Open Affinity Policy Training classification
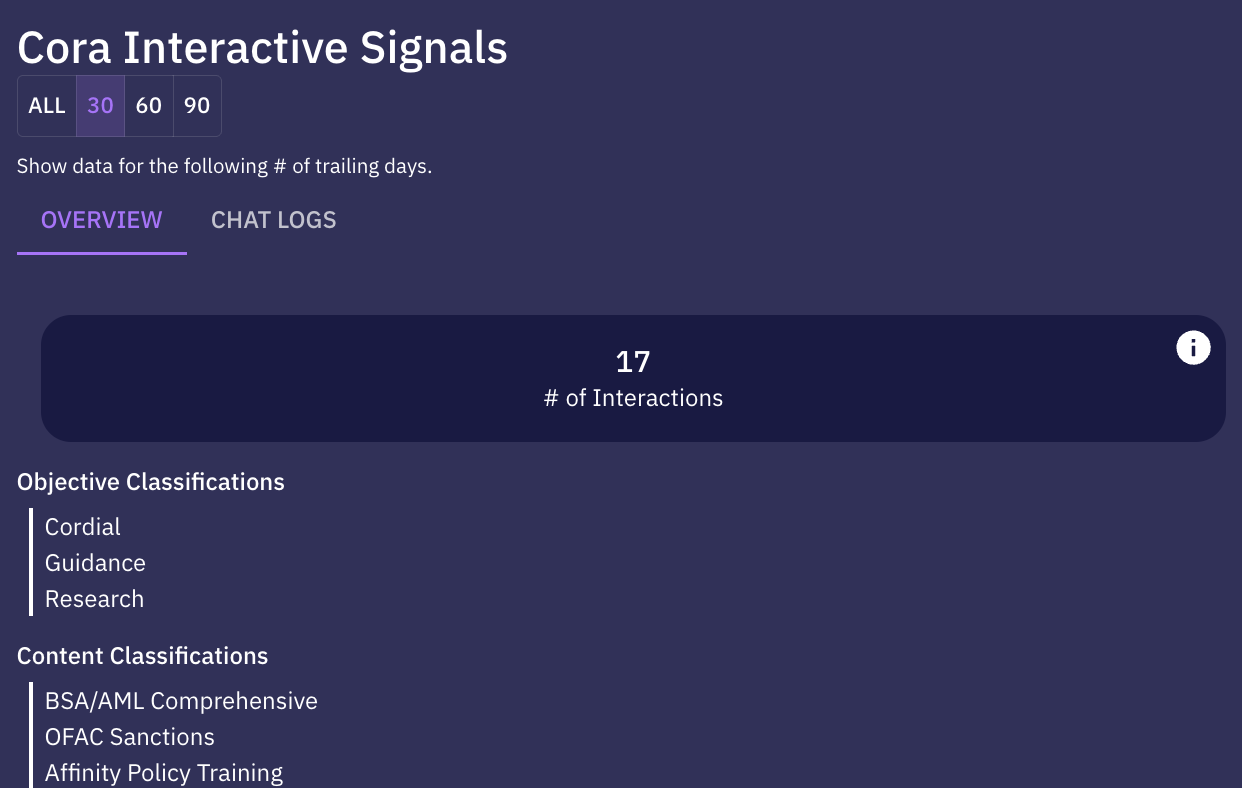Screen dimensions: 1242x788 (164, 773)
